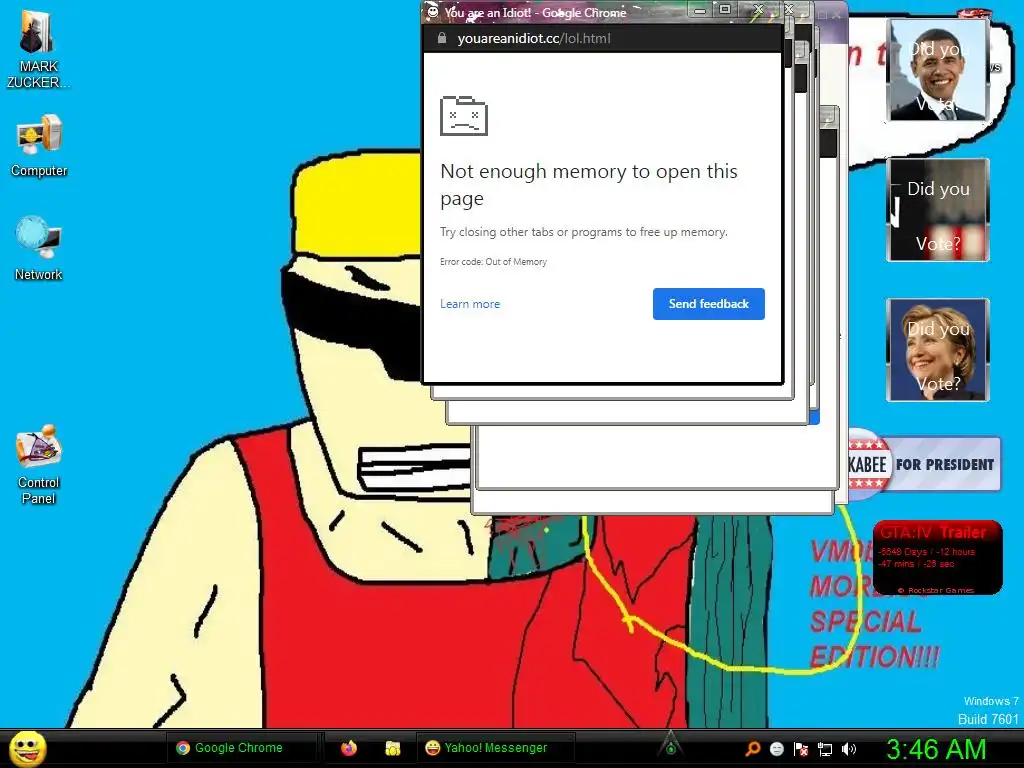Open the network connection tray icon
Image resolution: width=1024 pixels, height=768 pixels.
(x=825, y=749)
